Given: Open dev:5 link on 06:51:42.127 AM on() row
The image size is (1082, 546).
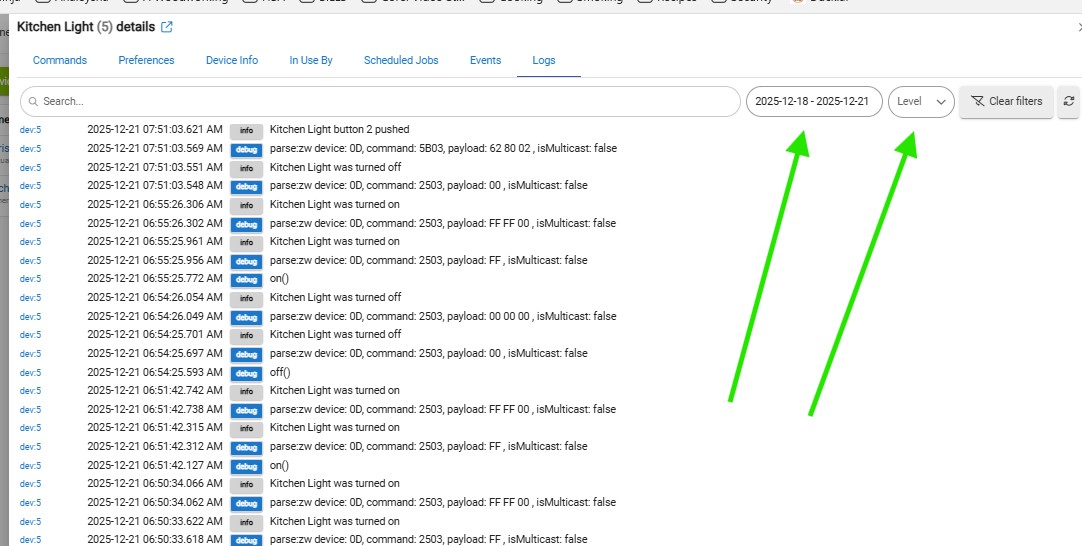Looking at the screenshot, I should click(x=30, y=466).
